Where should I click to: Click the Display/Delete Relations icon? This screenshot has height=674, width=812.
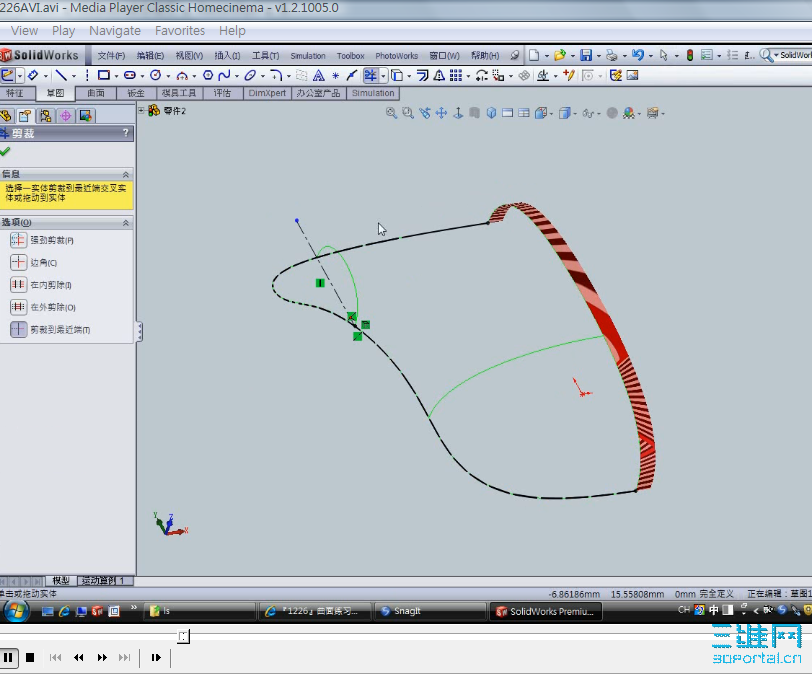point(542,76)
